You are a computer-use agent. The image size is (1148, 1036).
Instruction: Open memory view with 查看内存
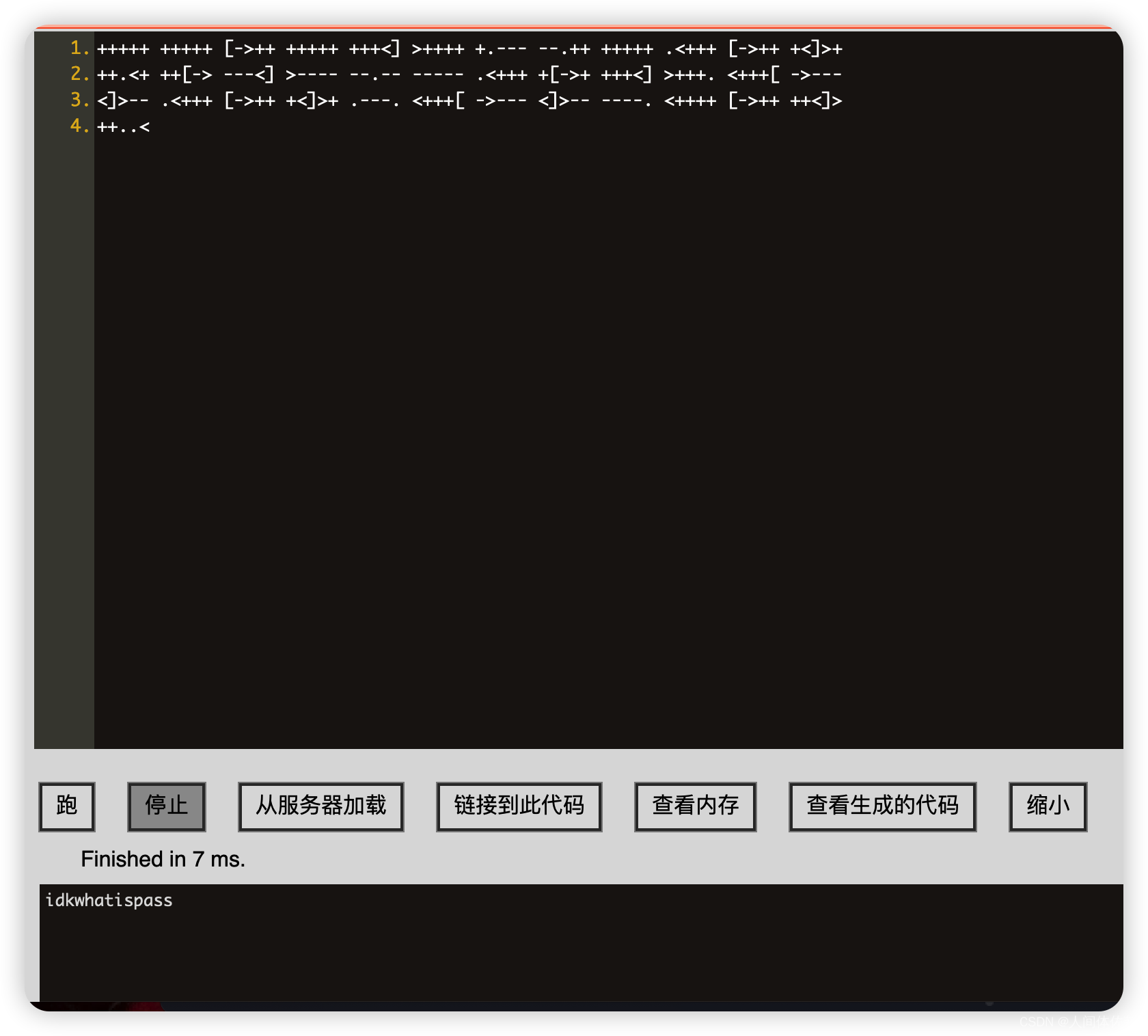point(696,806)
